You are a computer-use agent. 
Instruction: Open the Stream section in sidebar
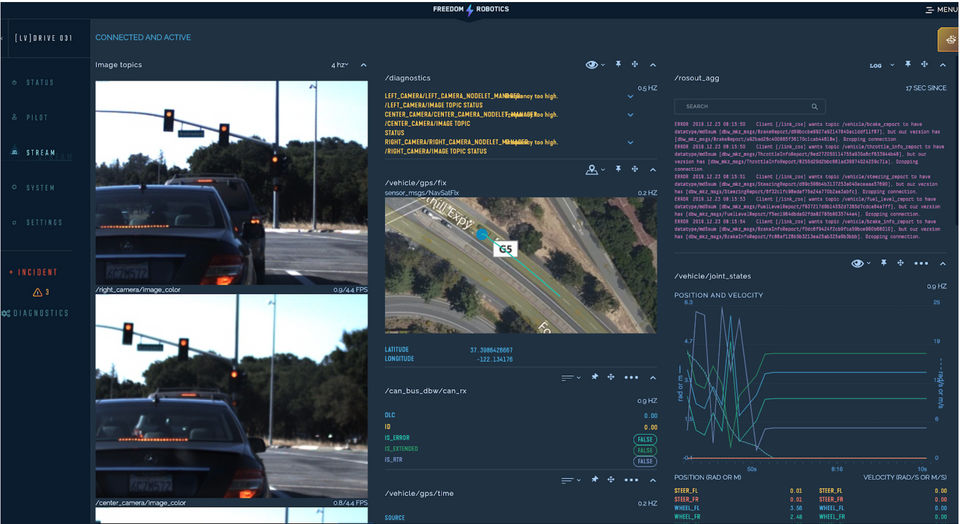click(40, 152)
